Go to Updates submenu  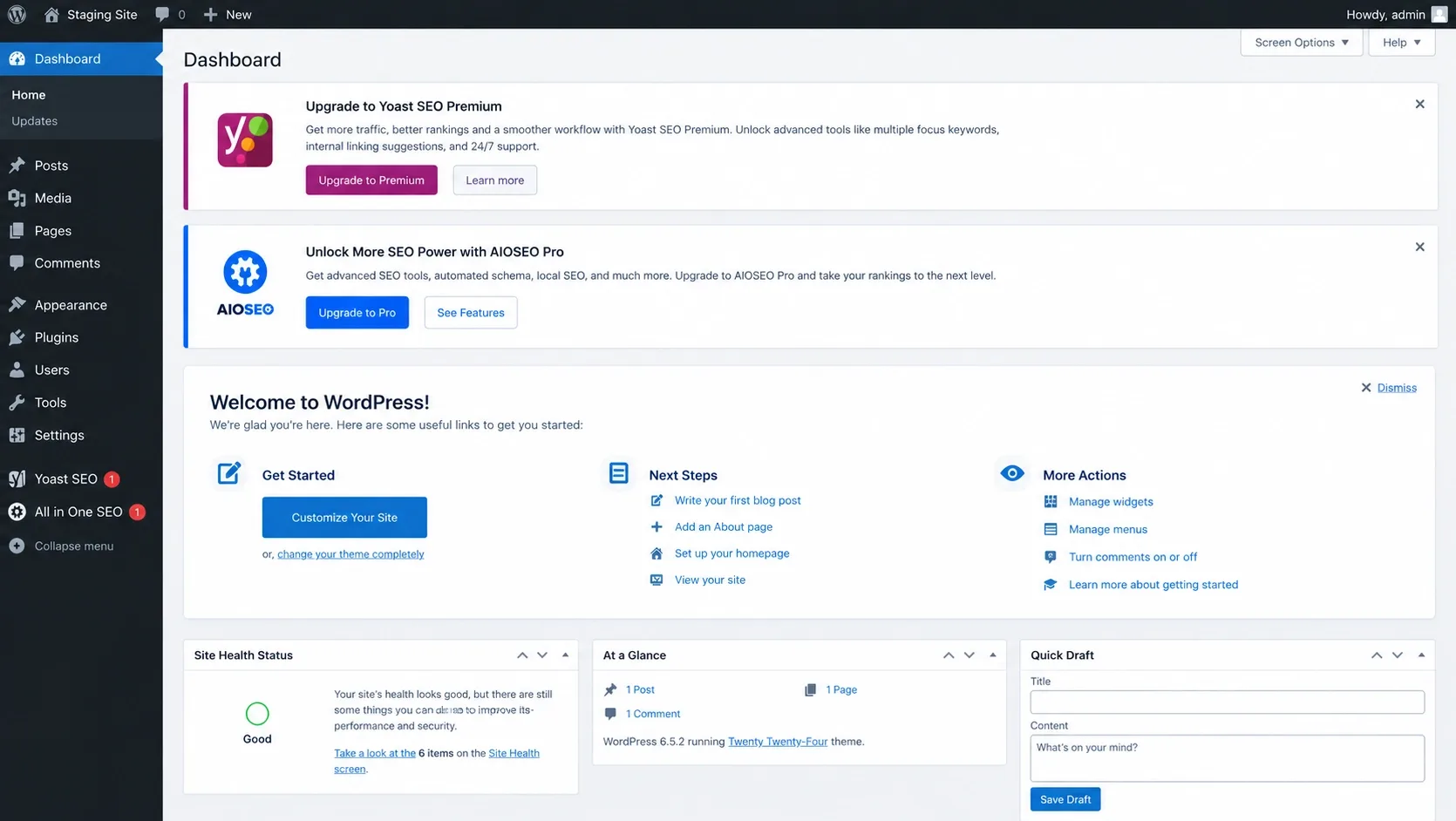point(35,121)
